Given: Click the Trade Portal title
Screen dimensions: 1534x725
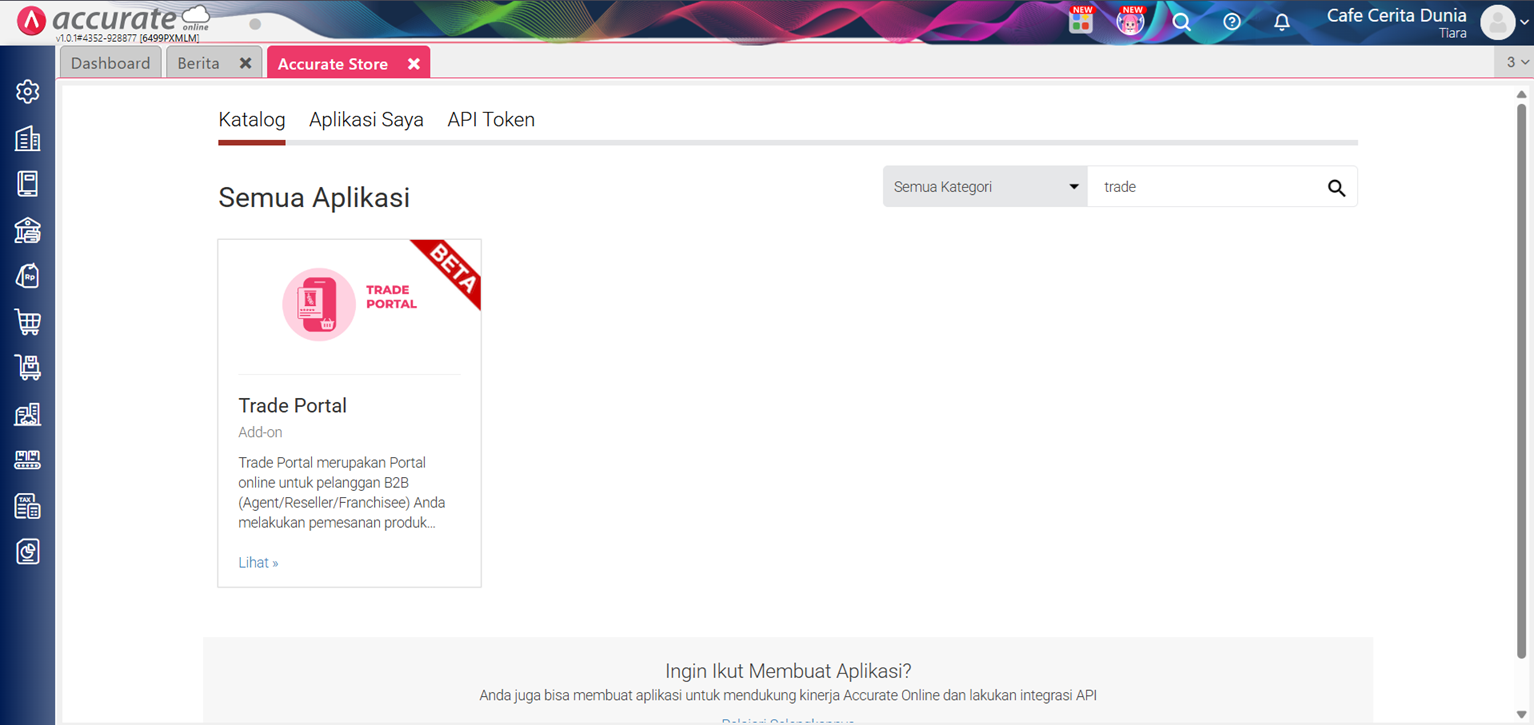Looking at the screenshot, I should coord(292,406).
